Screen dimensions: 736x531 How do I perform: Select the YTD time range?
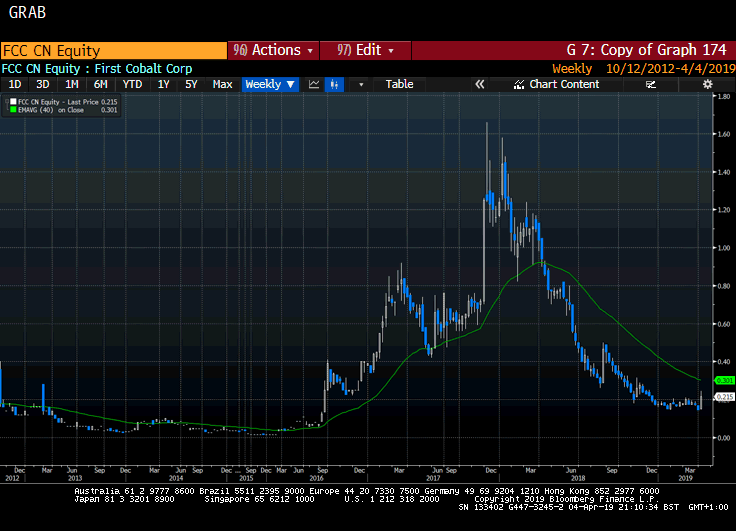pyautogui.click(x=132, y=85)
